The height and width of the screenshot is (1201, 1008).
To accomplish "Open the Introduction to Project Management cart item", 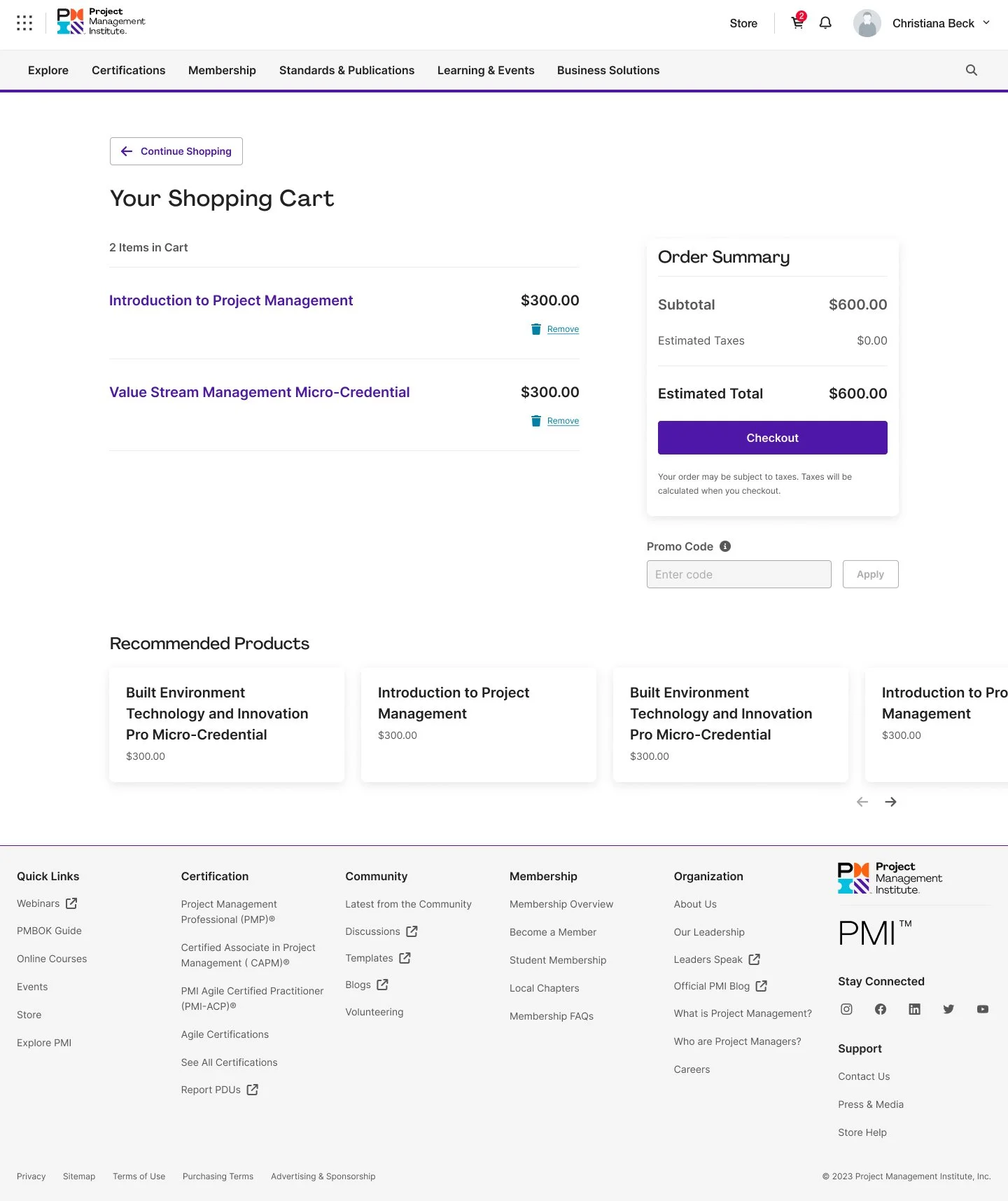I will [x=231, y=300].
